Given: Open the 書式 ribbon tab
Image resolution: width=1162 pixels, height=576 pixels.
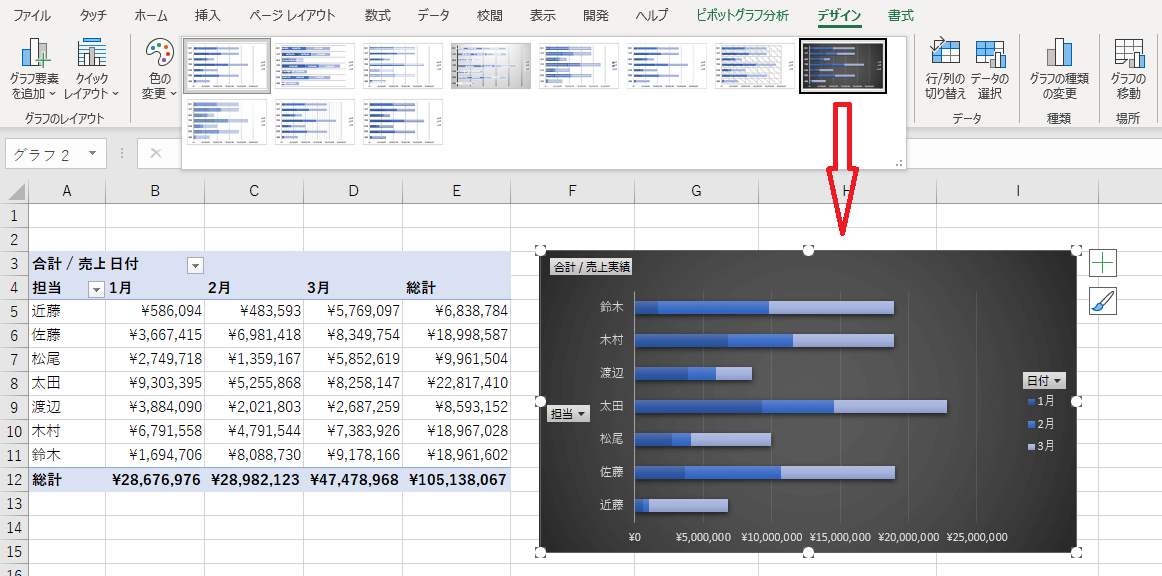Looking at the screenshot, I should pyautogui.click(x=900, y=16).
